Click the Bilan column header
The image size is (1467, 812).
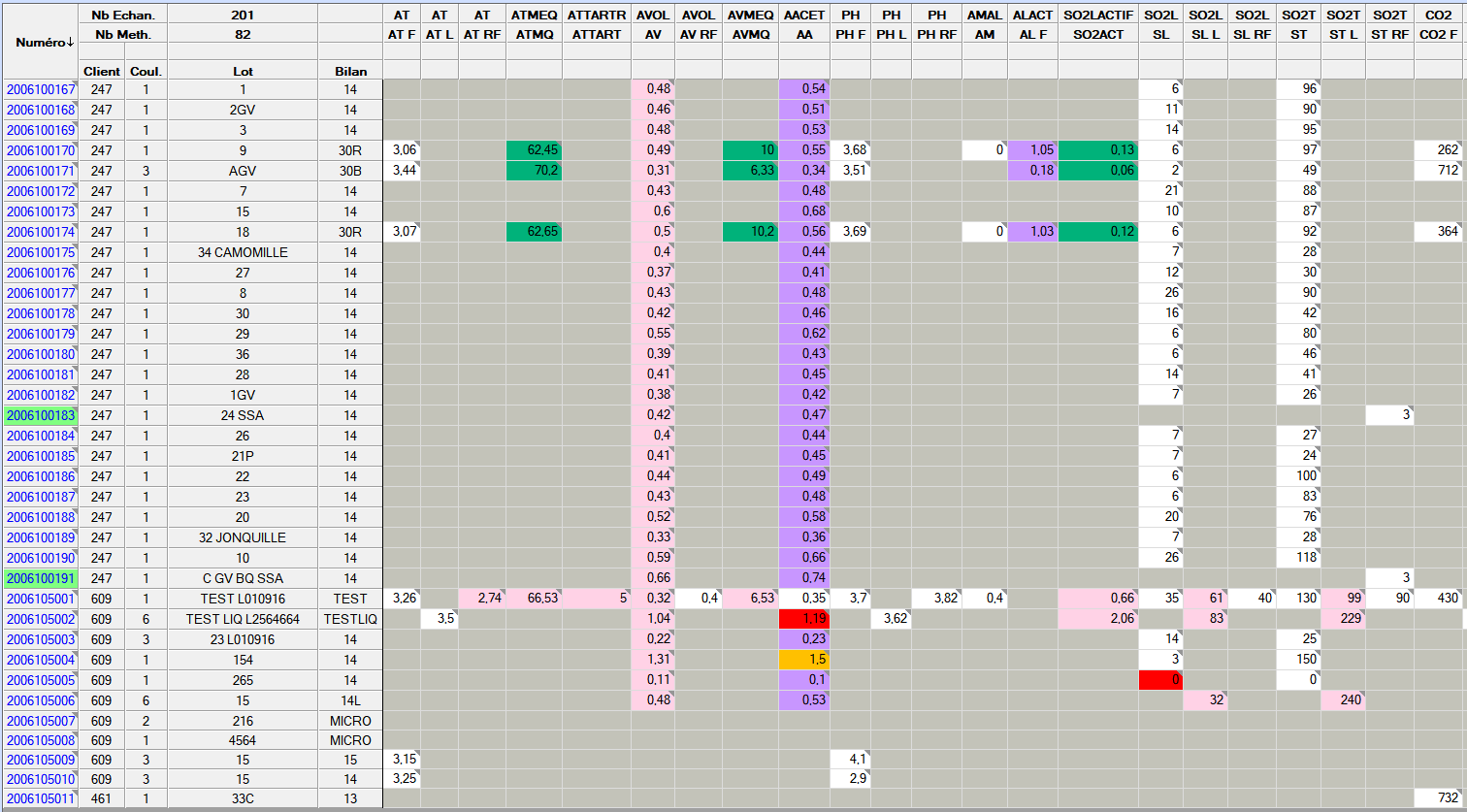click(349, 71)
